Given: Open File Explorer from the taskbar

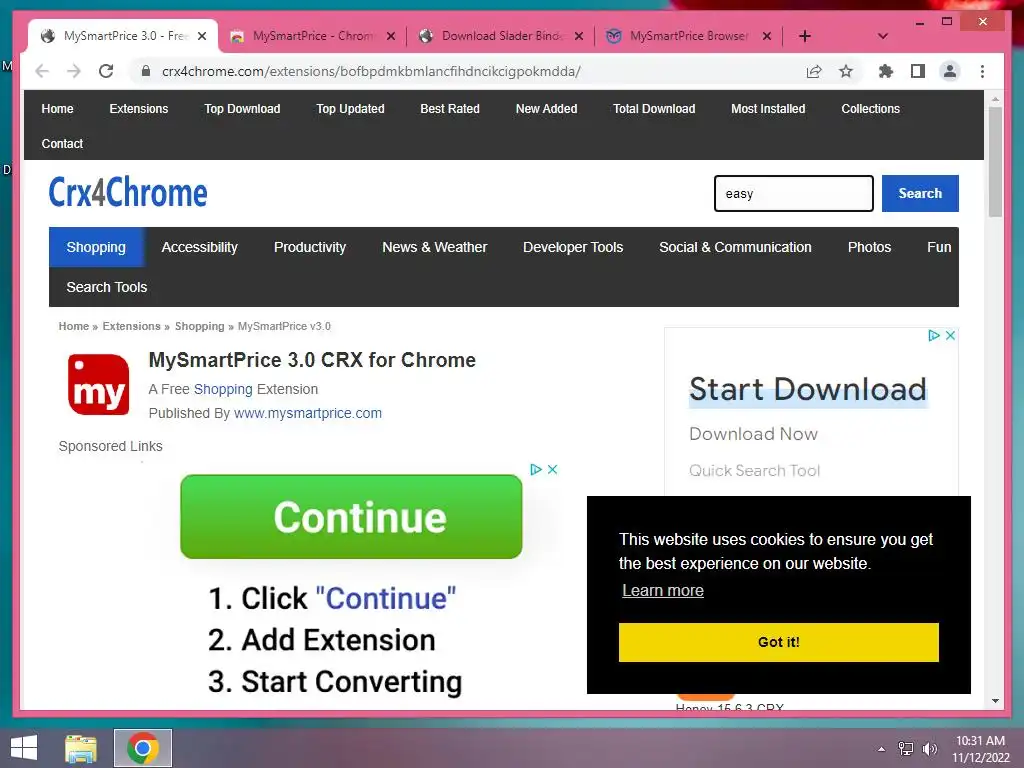Looking at the screenshot, I should click(81, 748).
